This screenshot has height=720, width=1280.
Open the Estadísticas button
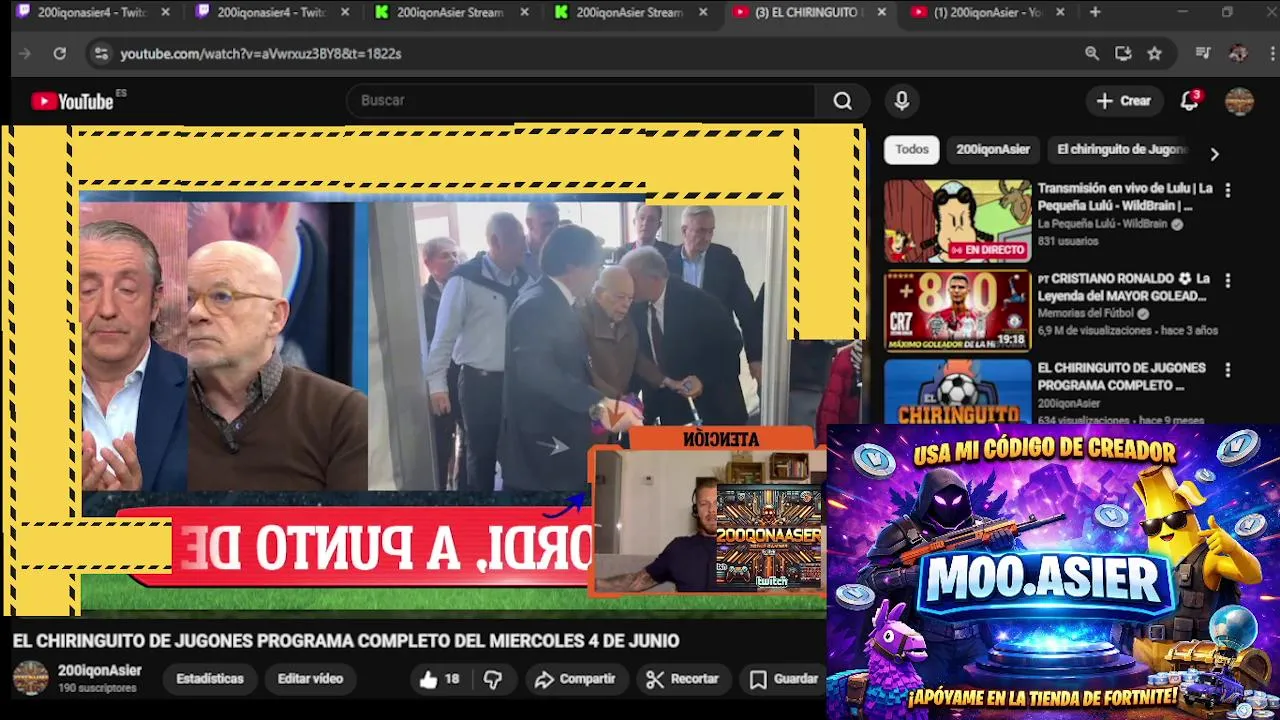(x=210, y=679)
